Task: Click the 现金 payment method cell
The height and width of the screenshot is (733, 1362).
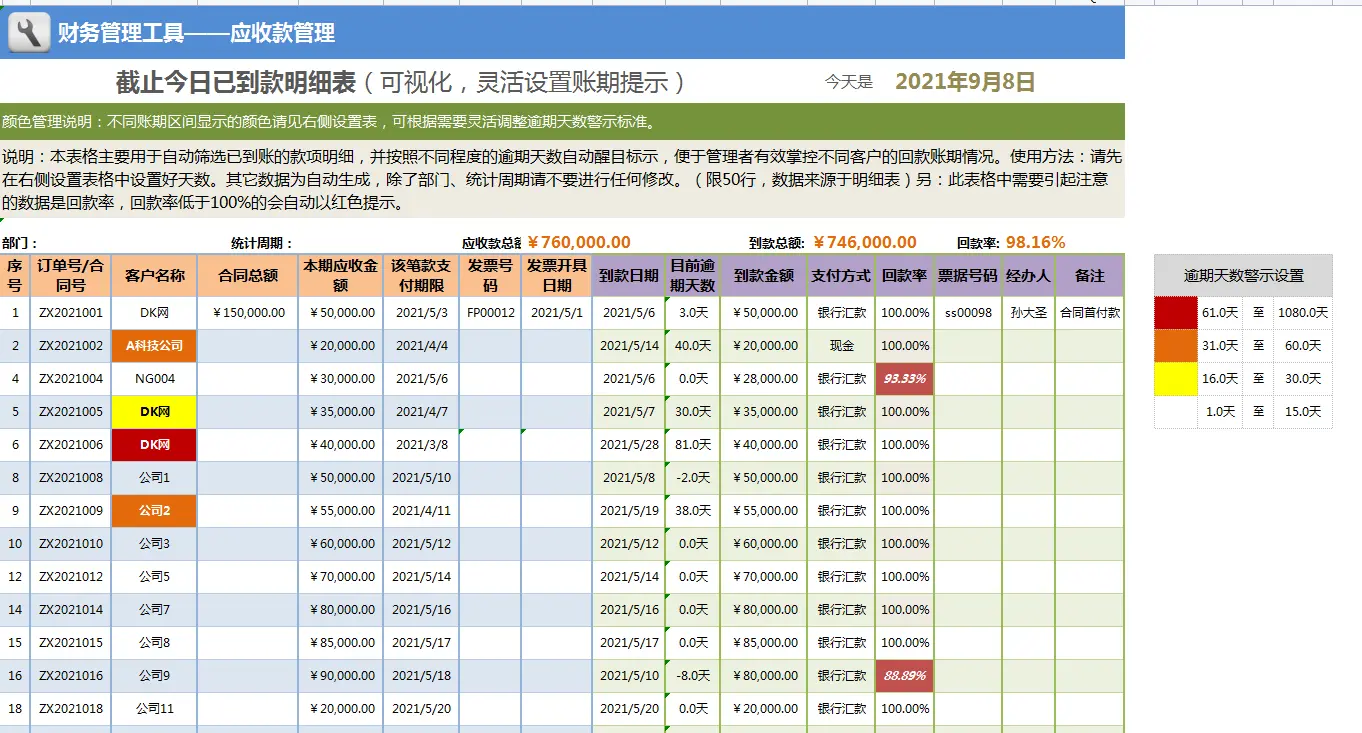Action: (841, 345)
